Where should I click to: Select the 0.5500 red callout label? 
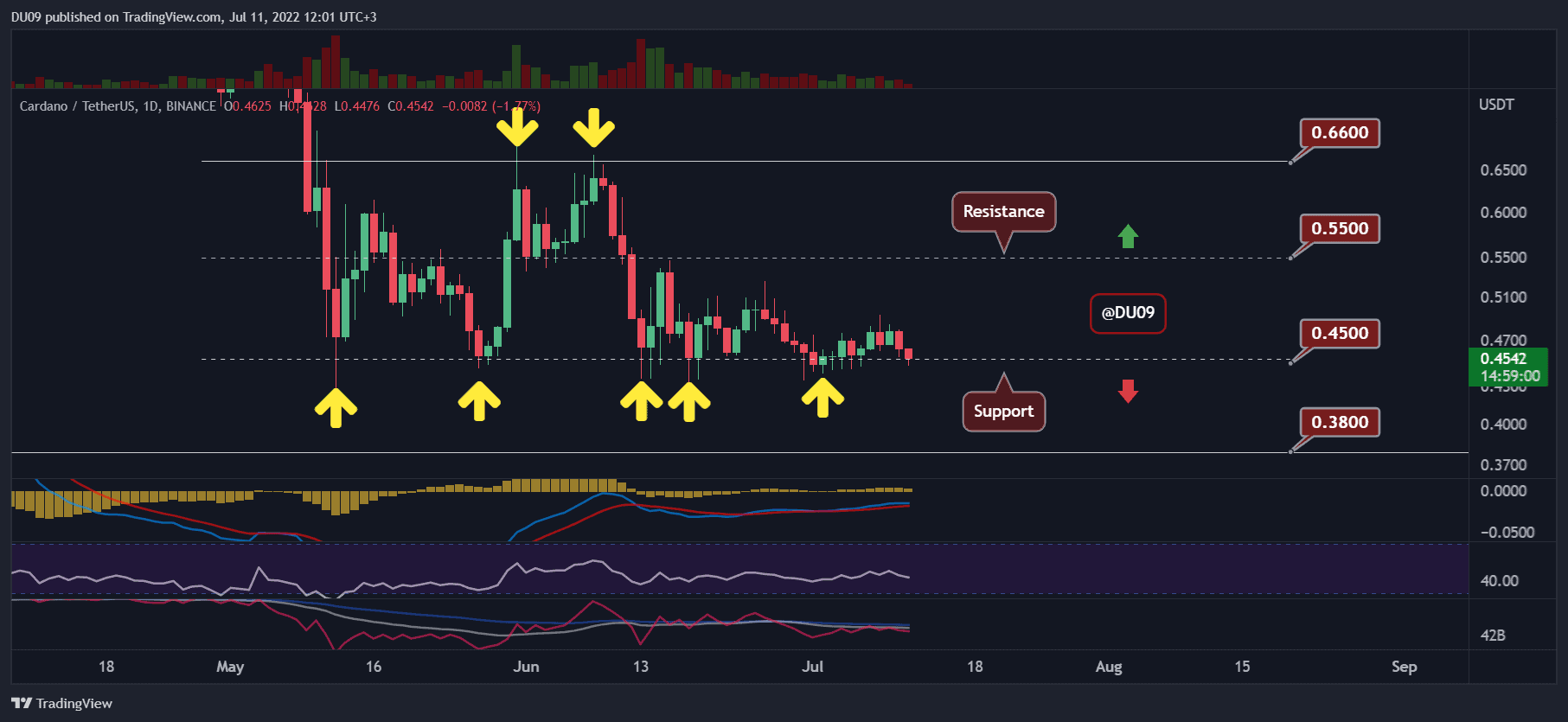coord(1340,229)
